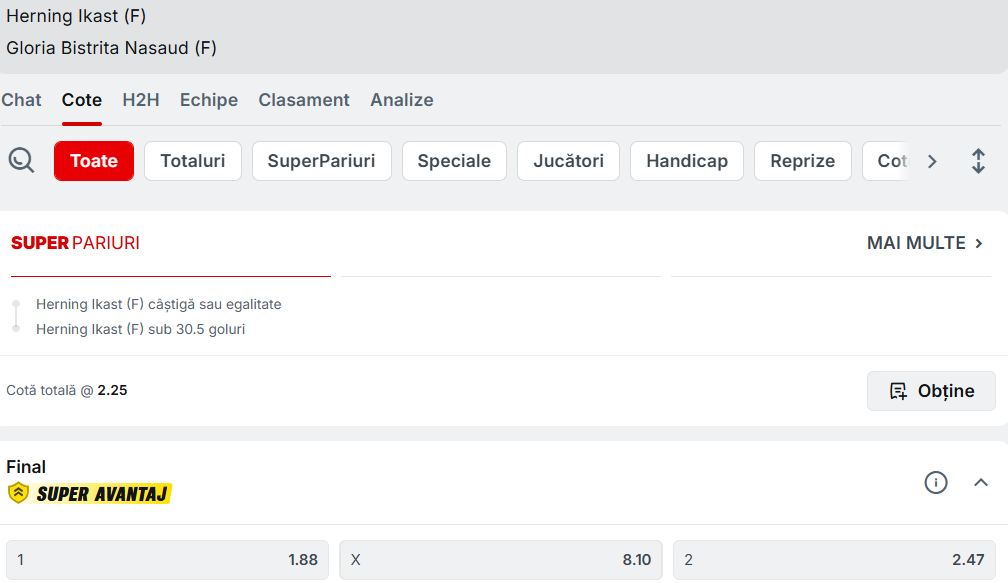Click the expand/collapse all markets arrows icon
Screen dimensions: 1008x583
point(978,161)
